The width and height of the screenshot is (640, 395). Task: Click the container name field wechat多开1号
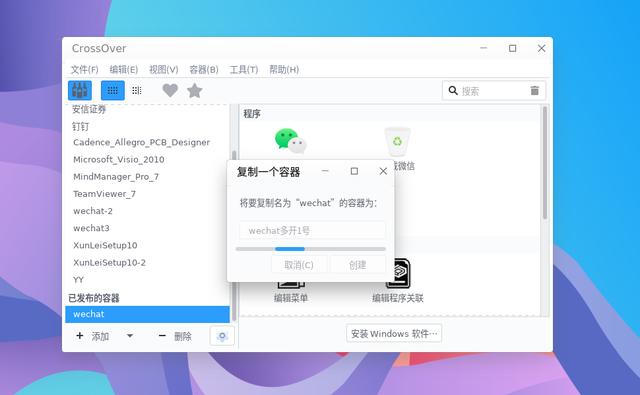pos(312,231)
